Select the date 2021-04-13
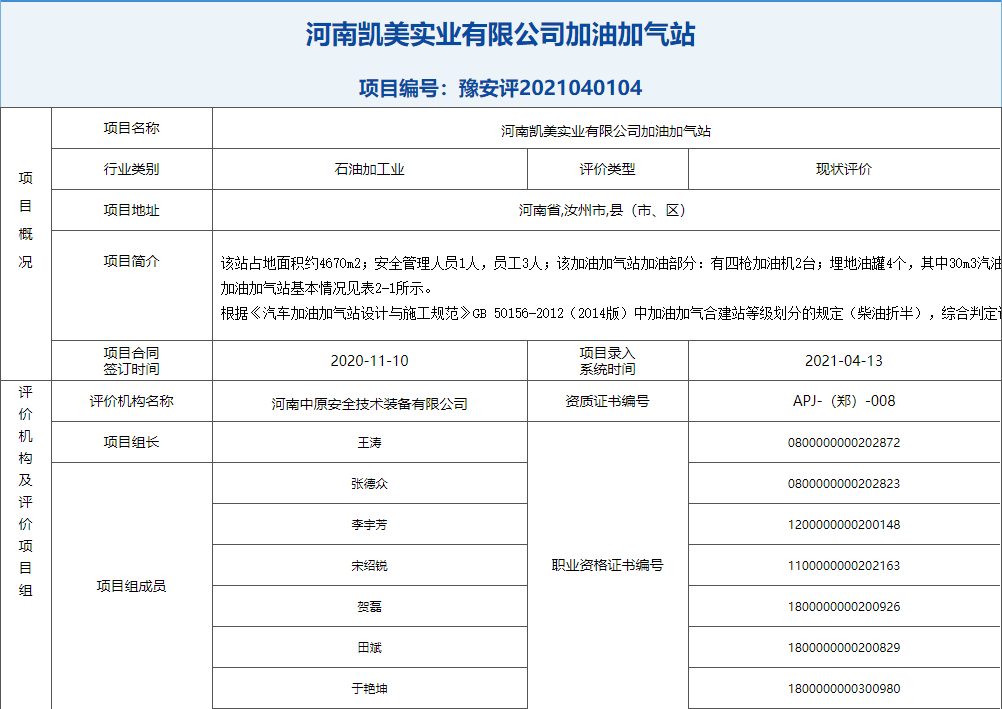 pyautogui.click(x=844, y=361)
